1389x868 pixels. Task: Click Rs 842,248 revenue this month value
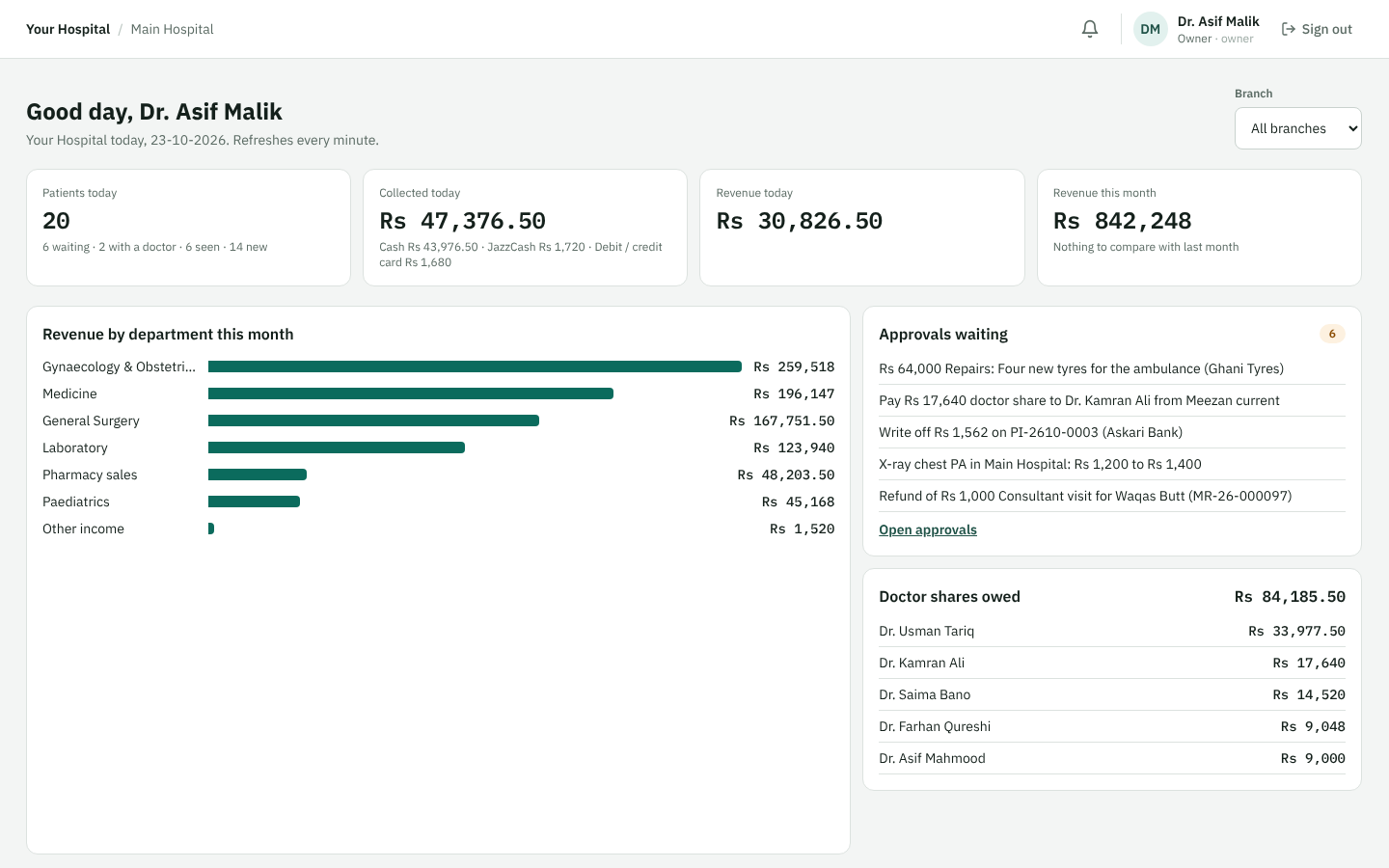pyautogui.click(x=1123, y=221)
